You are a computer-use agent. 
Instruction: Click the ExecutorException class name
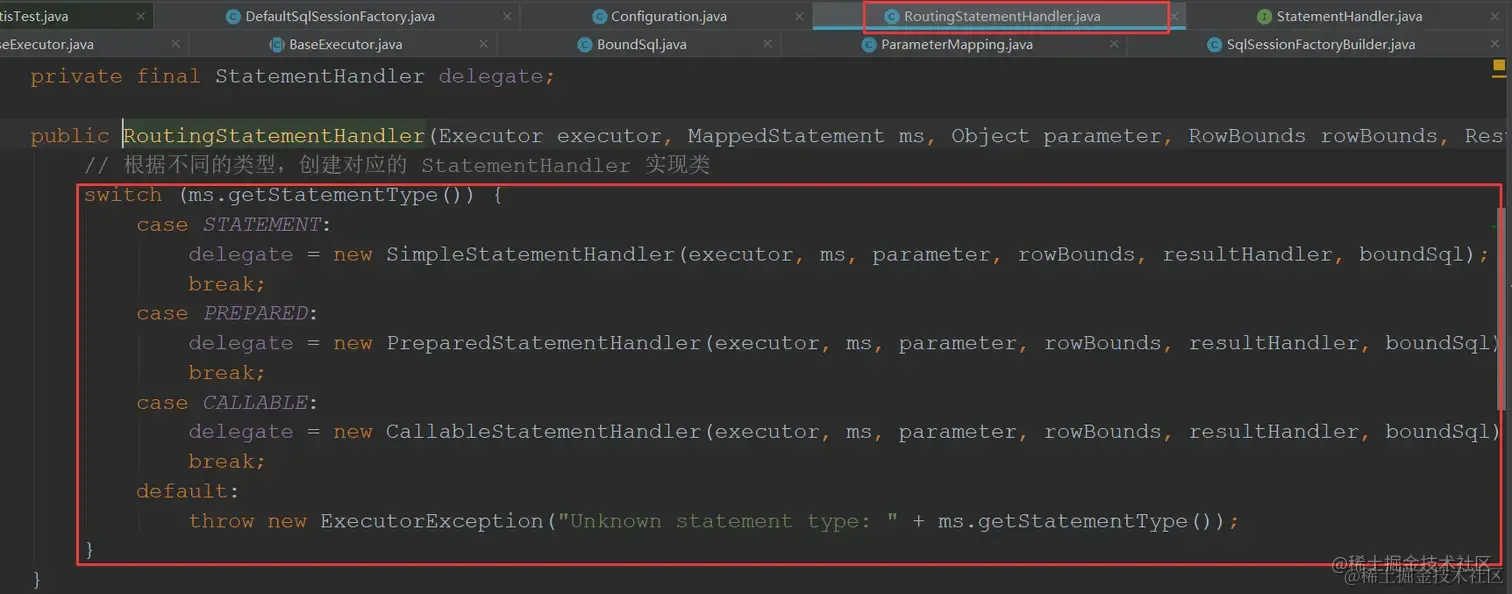click(432, 521)
